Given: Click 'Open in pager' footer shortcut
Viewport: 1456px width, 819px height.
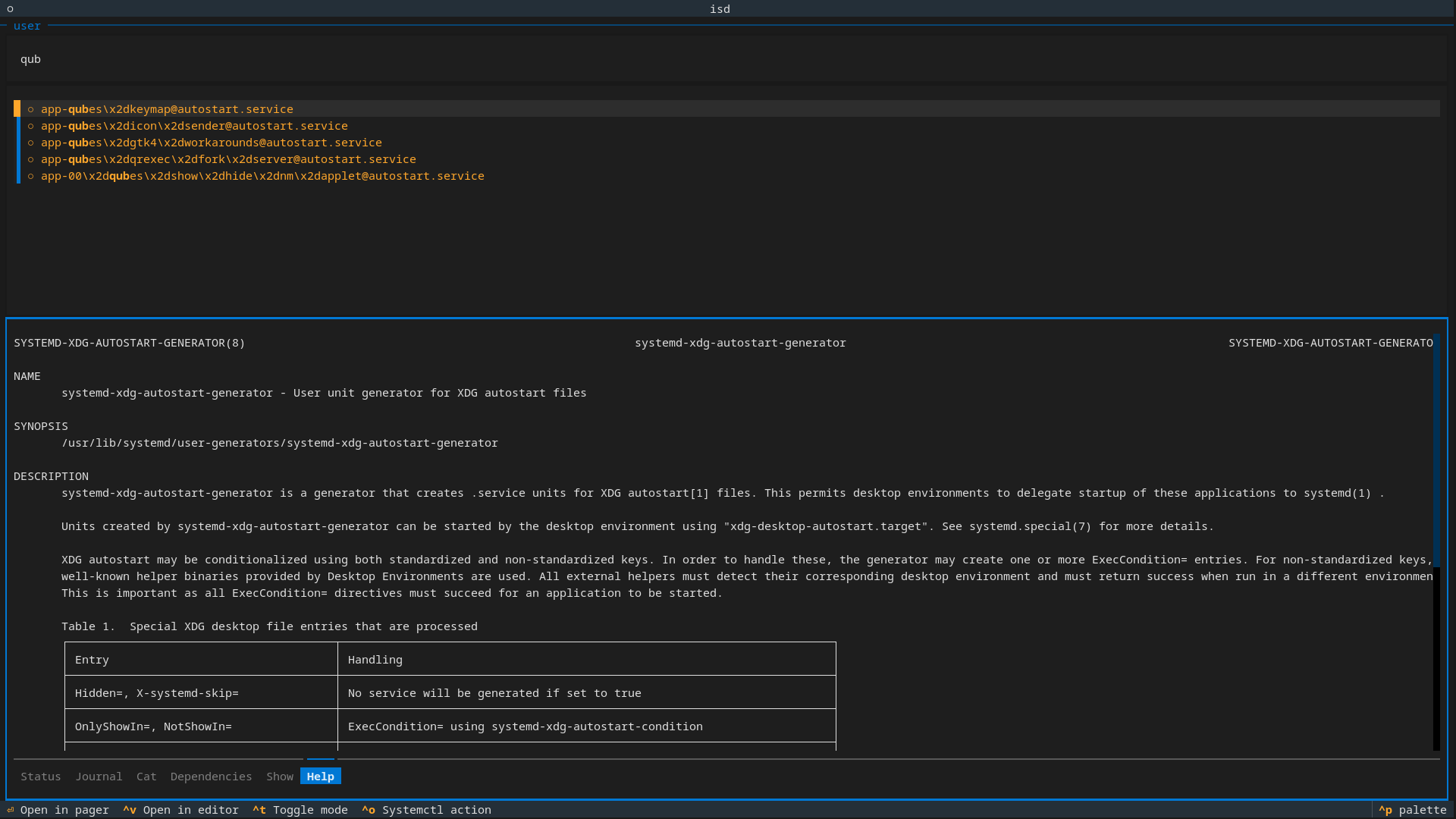Looking at the screenshot, I should (58, 810).
